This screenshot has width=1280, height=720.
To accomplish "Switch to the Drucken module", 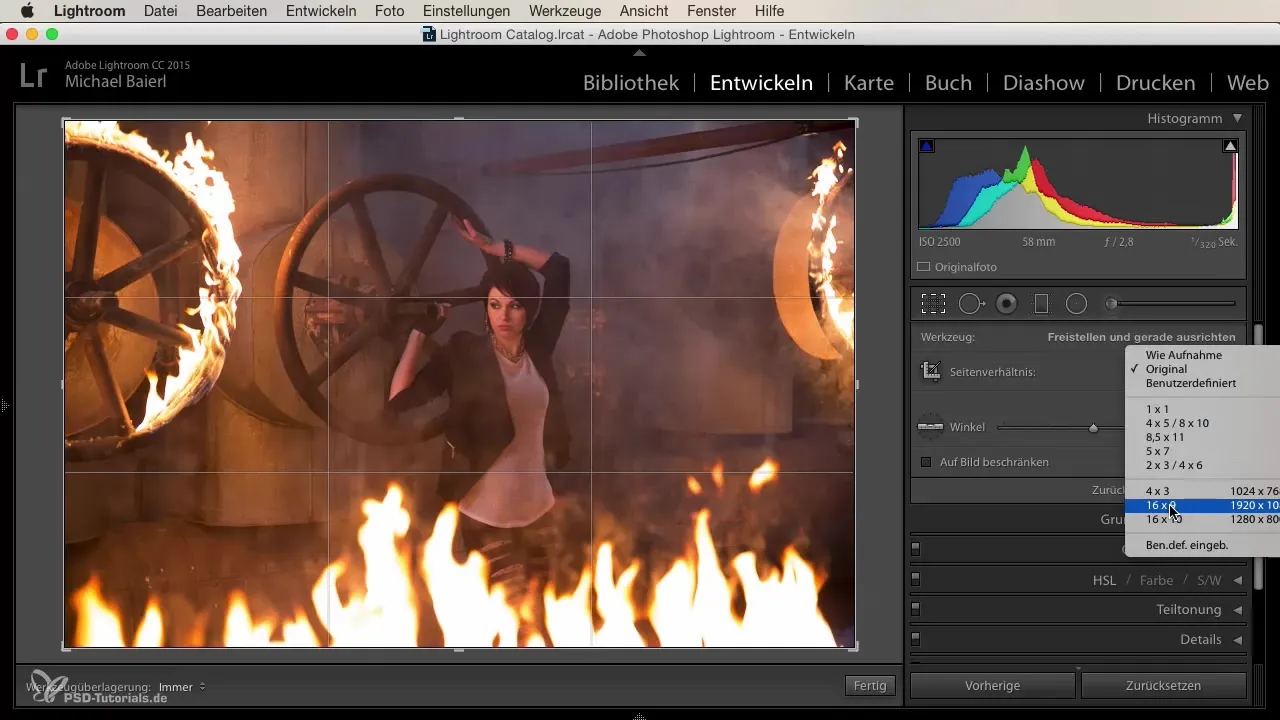I will click(1155, 83).
